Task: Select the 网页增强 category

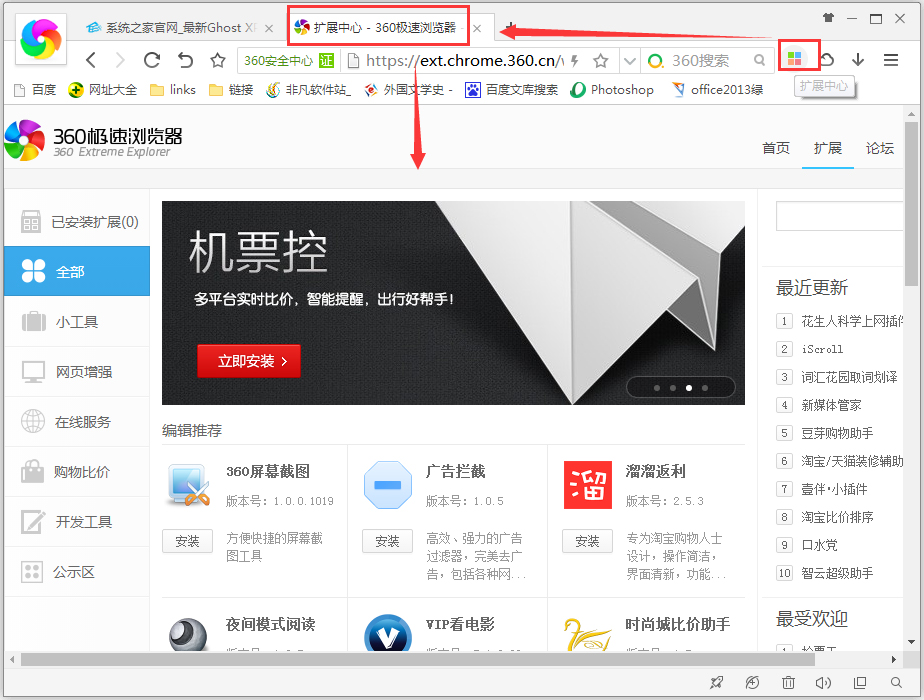Action: [77, 372]
